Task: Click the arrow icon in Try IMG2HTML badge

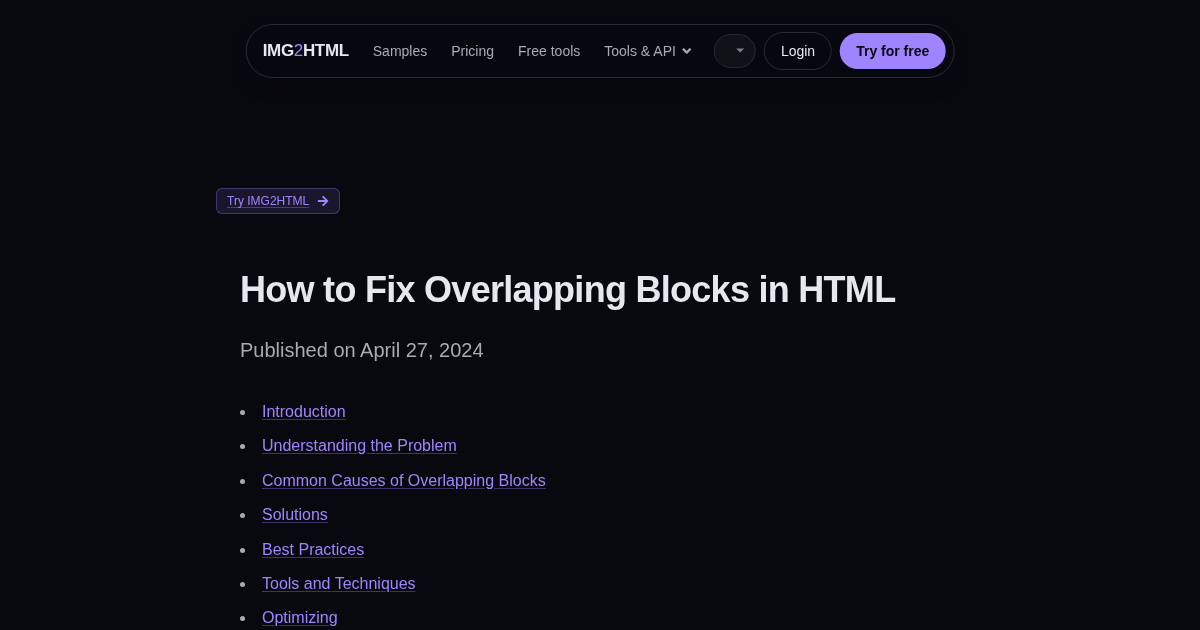Action: 323,201
